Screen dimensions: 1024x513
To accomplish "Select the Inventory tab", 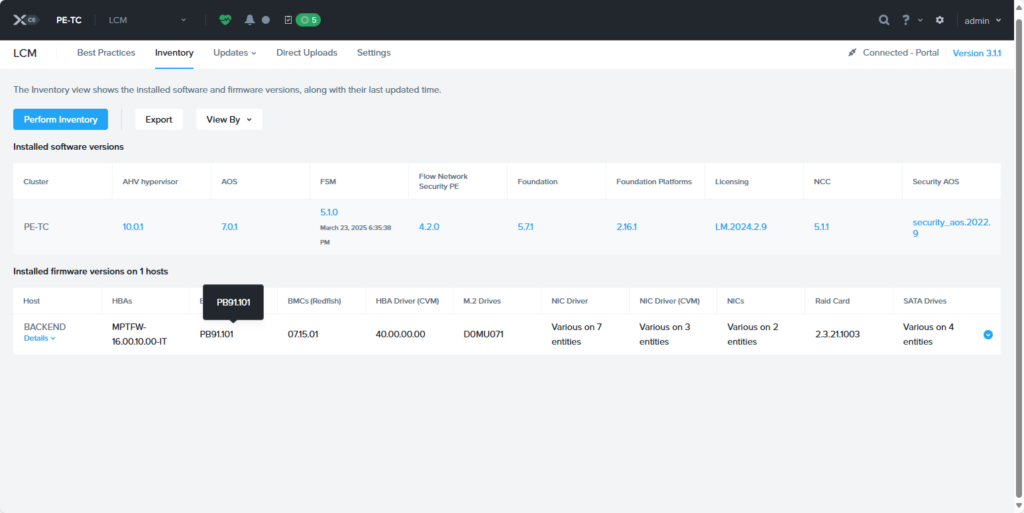I will click(174, 53).
